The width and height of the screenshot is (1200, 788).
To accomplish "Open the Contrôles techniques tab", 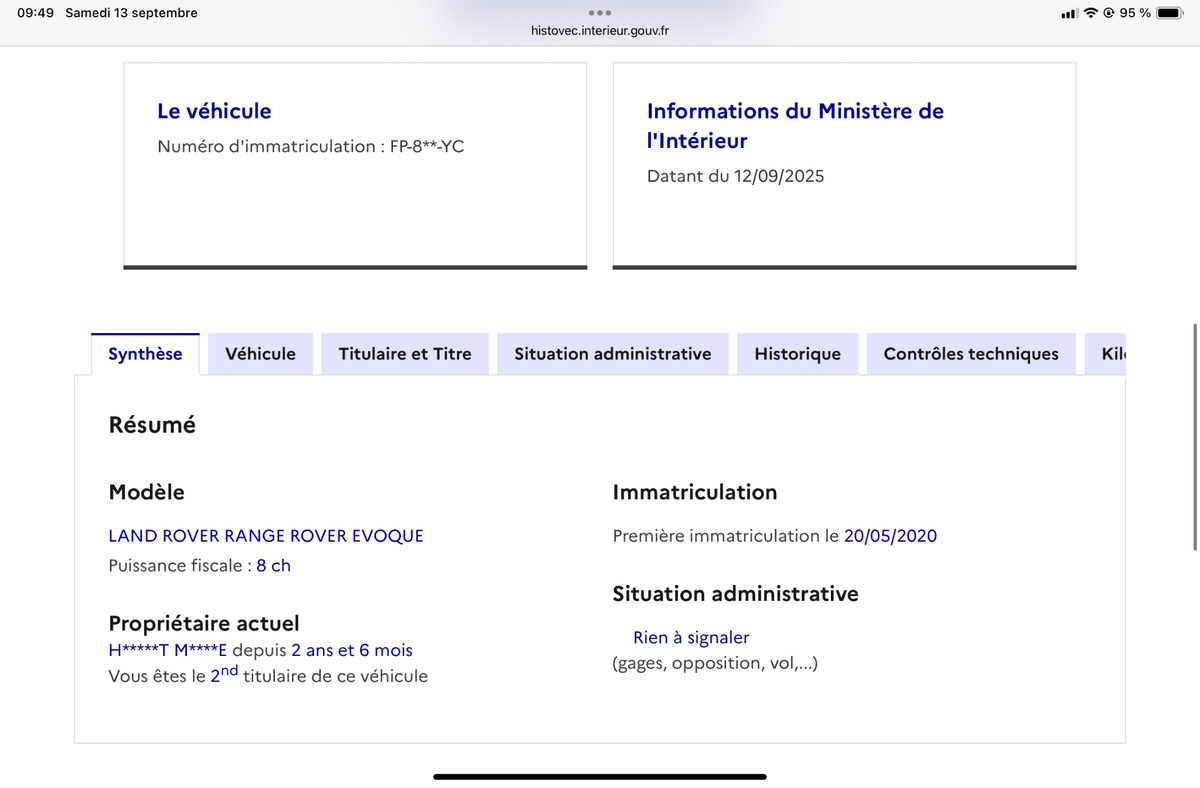I will pos(971,354).
